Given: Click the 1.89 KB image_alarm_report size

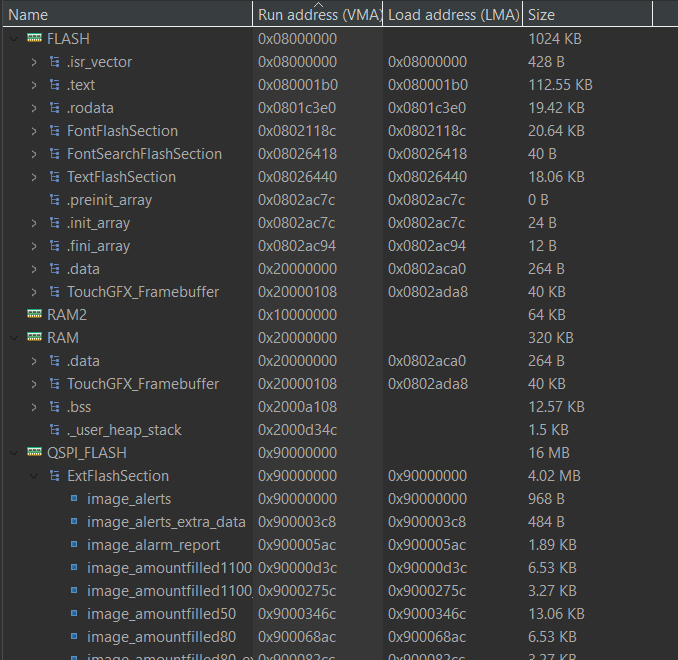Looking at the screenshot, I should tap(553, 545).
